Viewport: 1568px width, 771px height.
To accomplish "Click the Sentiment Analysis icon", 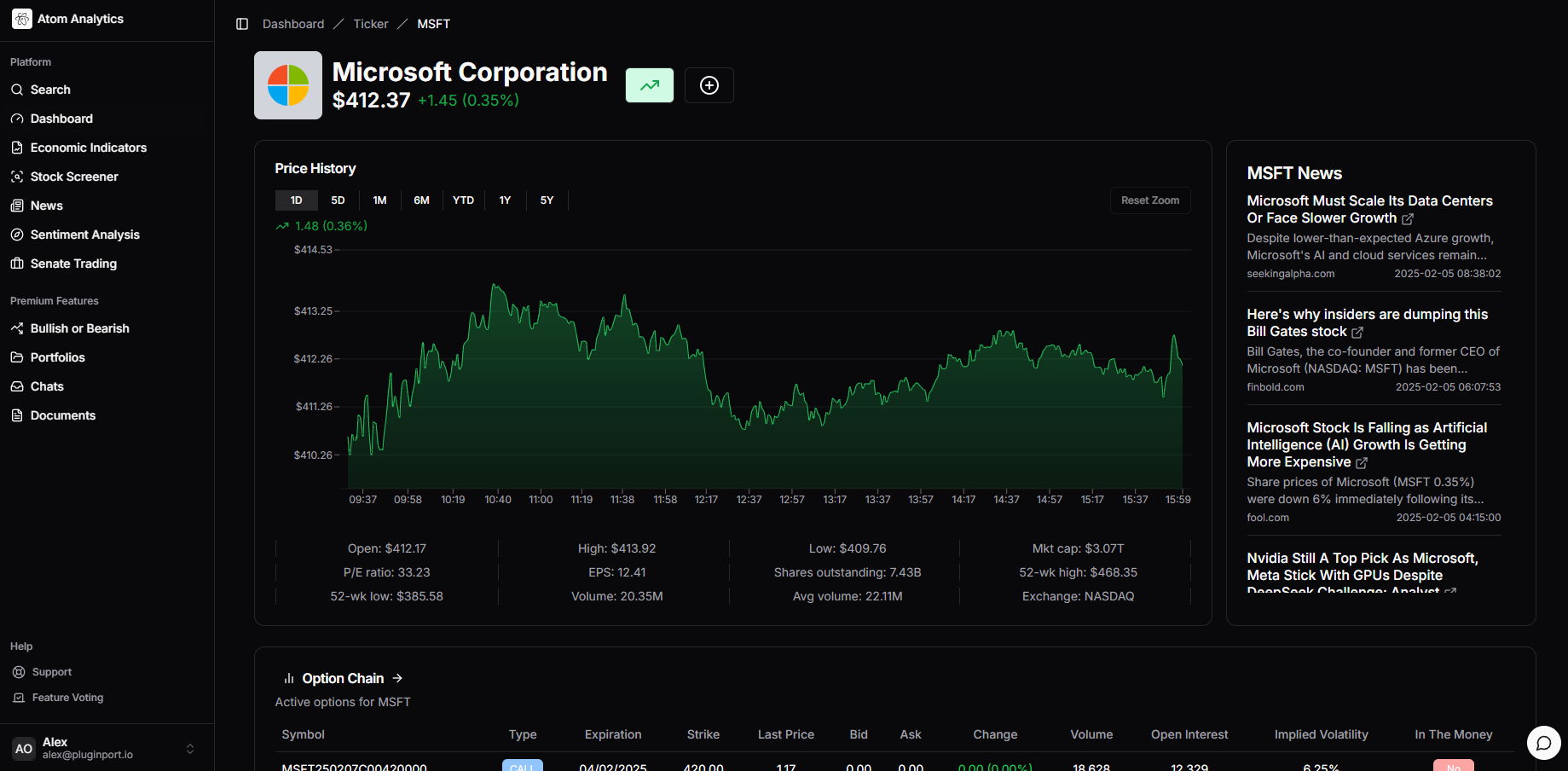I will point(17,235).
